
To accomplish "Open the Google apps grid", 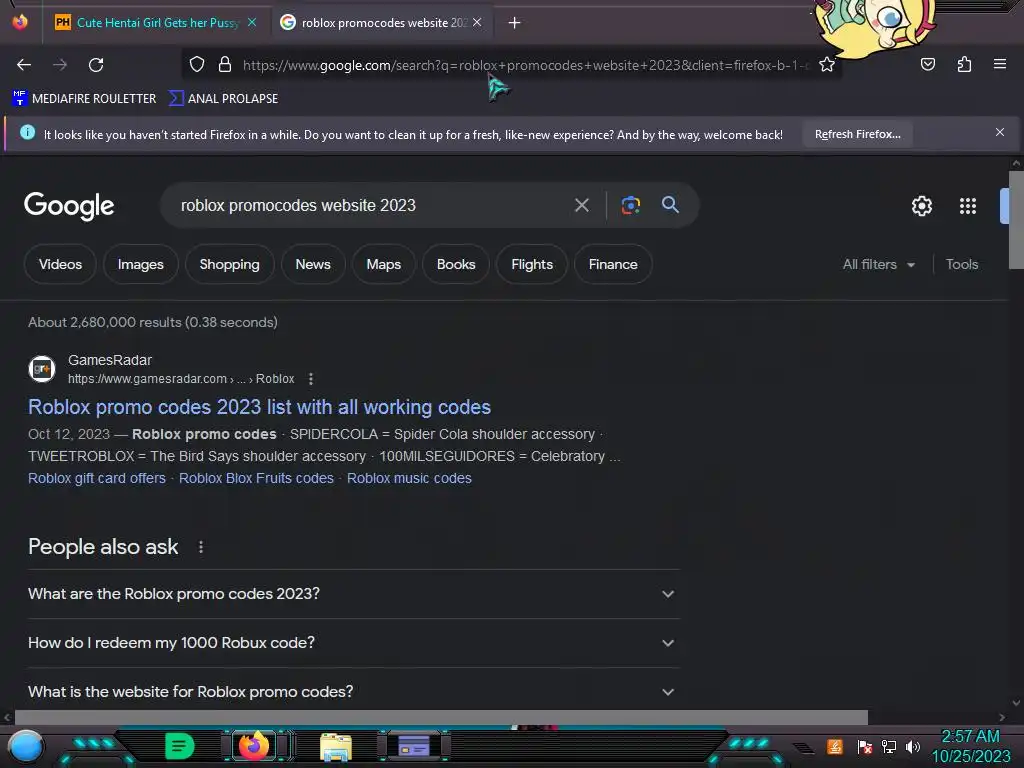I will tap(967, 206).
